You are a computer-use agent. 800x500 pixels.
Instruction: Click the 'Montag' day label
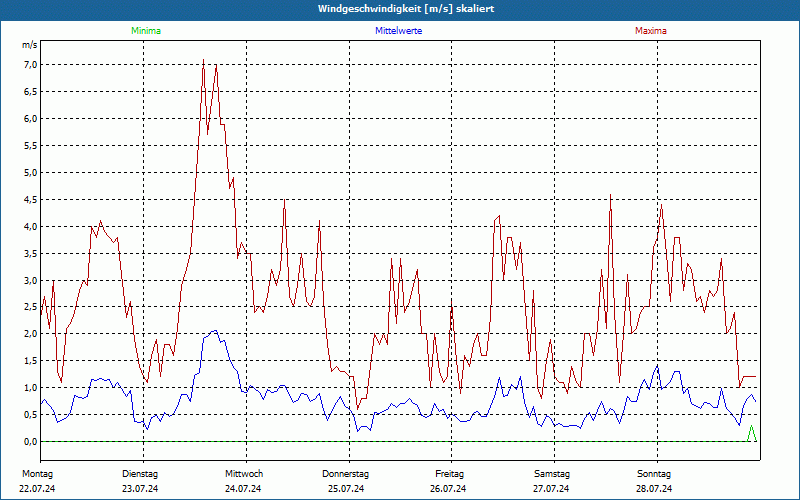point(38,474)
